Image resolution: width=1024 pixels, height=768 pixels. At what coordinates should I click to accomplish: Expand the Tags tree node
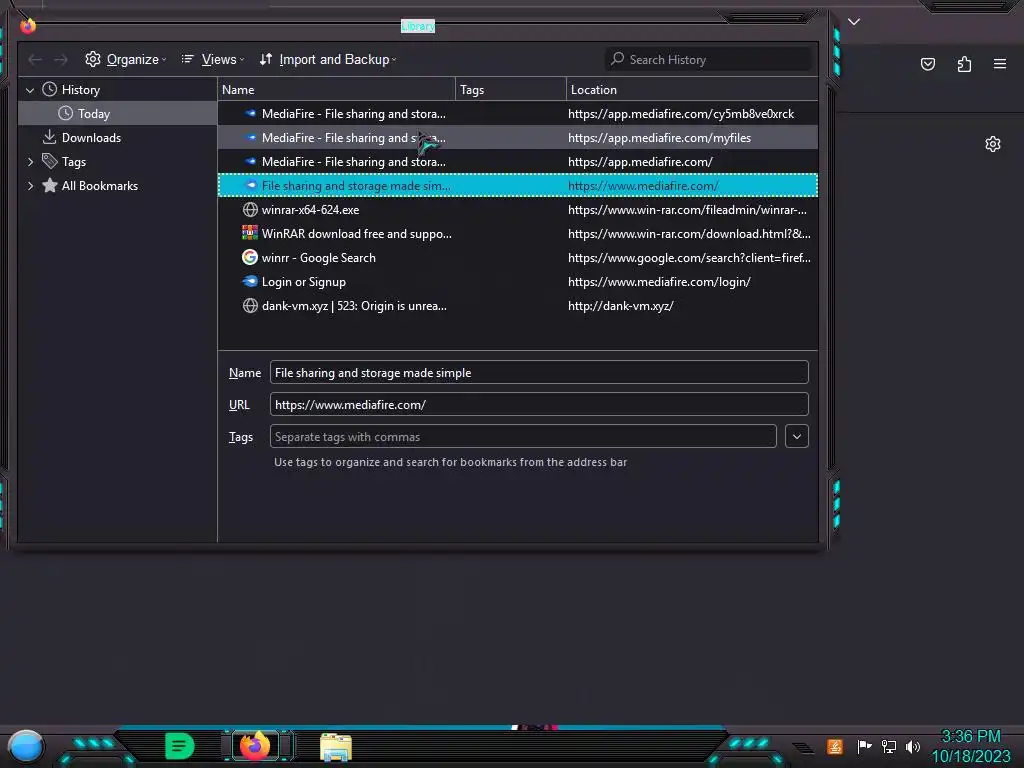click(30, 162)
